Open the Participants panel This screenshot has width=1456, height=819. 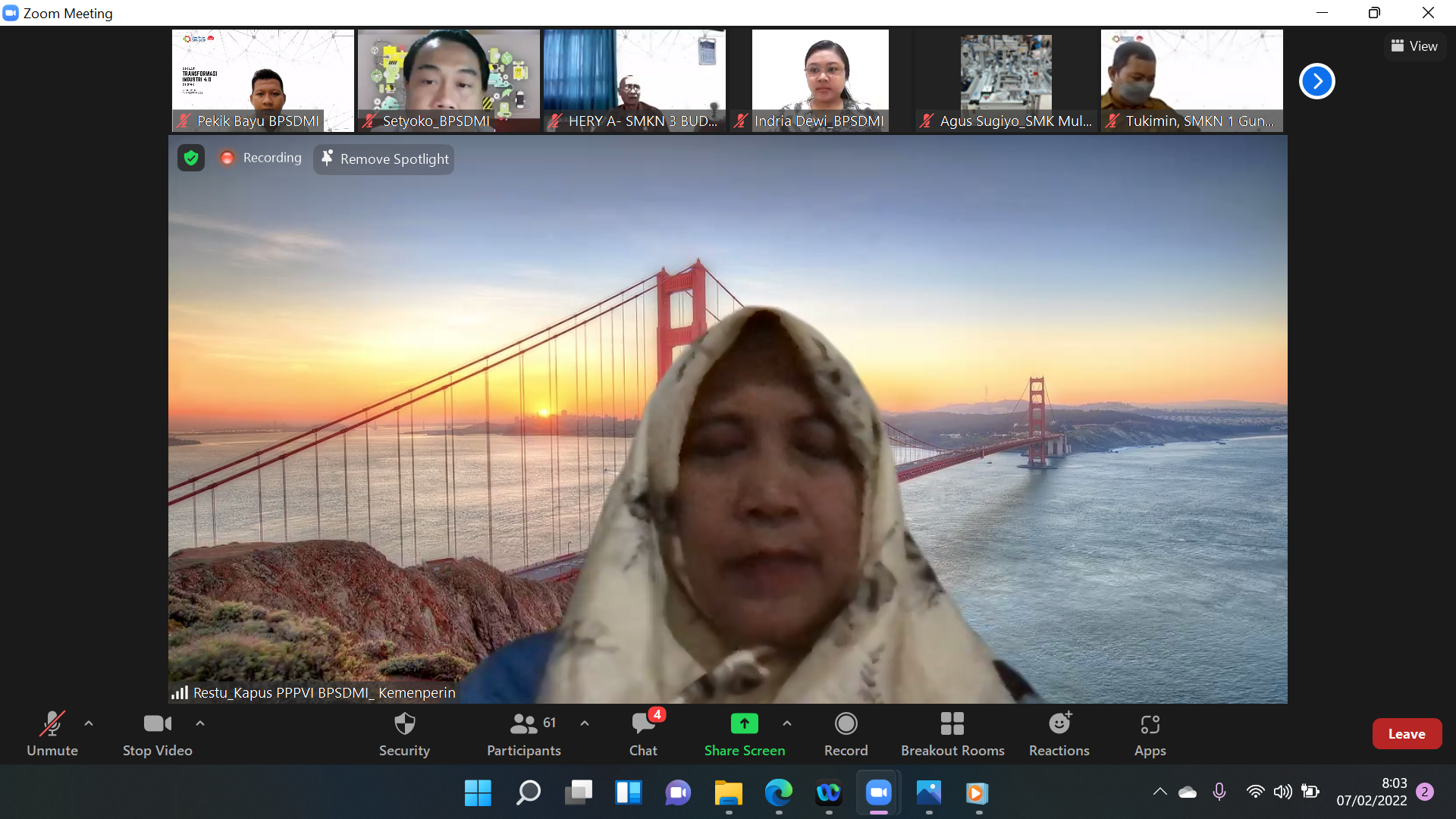click(x=524, y=733)
